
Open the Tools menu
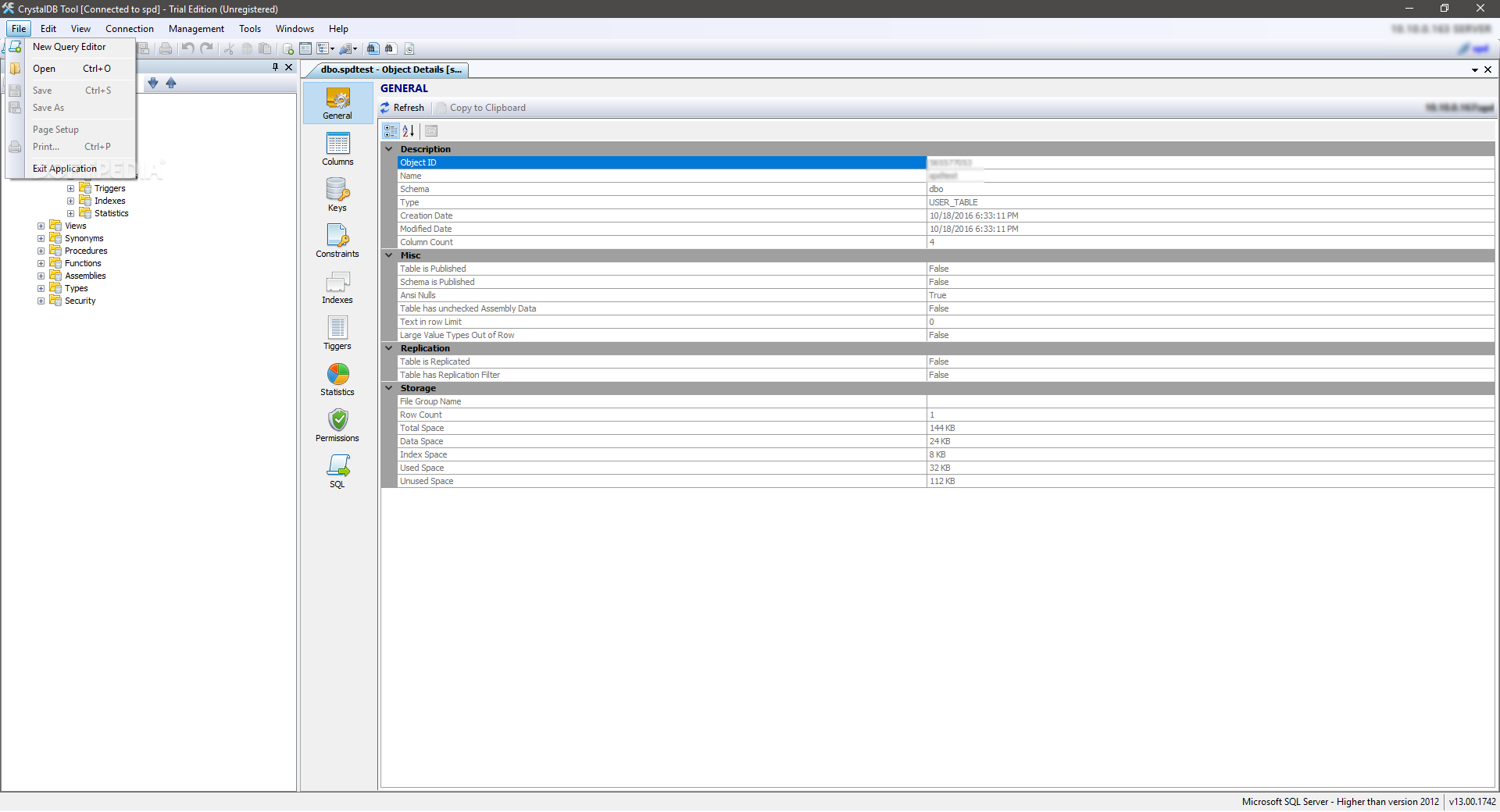pyautogui.click(x=250, y=29)
